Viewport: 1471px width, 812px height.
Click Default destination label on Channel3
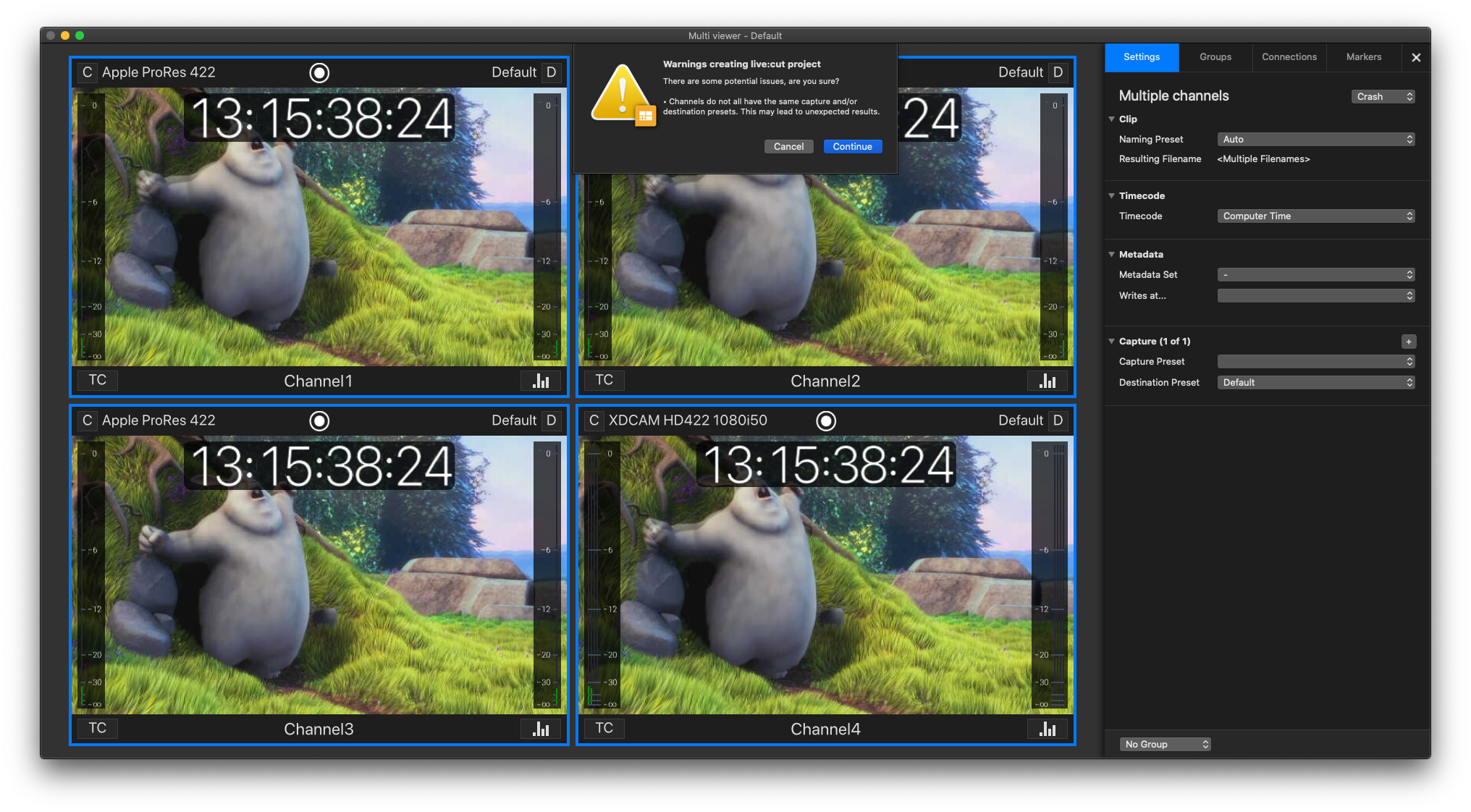514,420
